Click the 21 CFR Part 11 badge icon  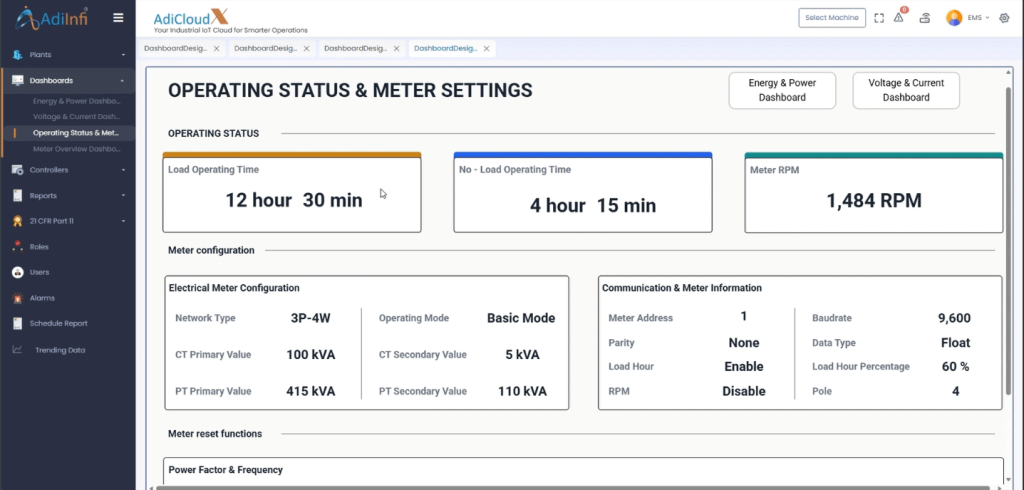18,221
